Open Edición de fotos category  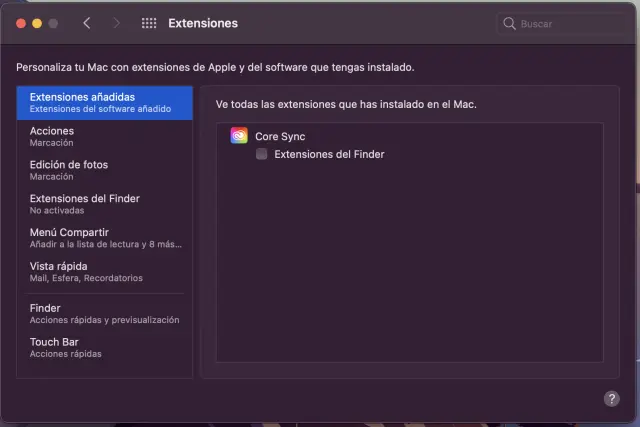click(104, 171)
